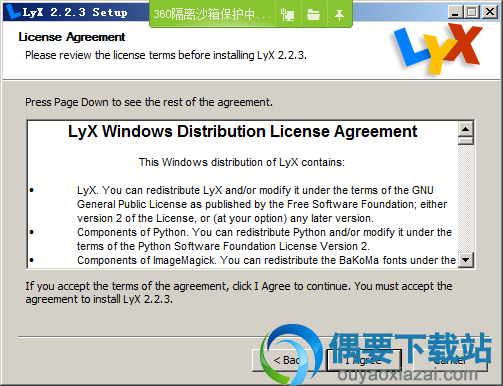Click the License Agreement heading text

point(72,37)
